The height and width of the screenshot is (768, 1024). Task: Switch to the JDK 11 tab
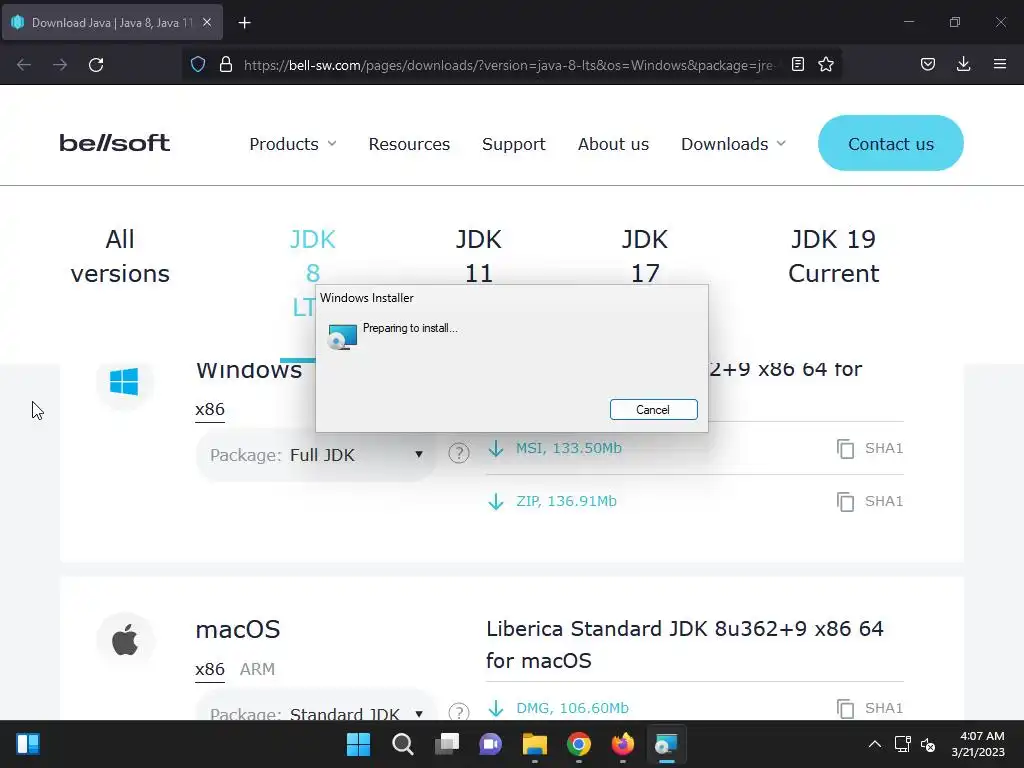[x=479, y=256]
